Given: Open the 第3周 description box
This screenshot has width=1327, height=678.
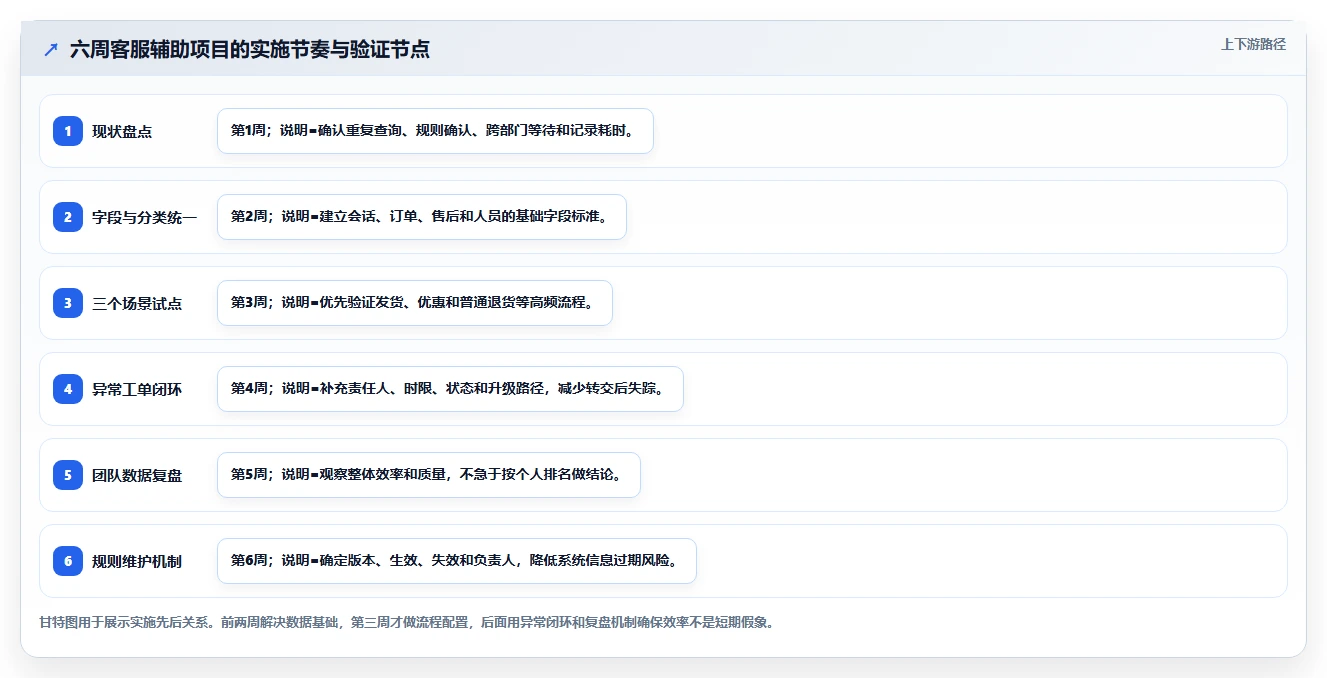Looking at the screenshot, I should point(415,303).
